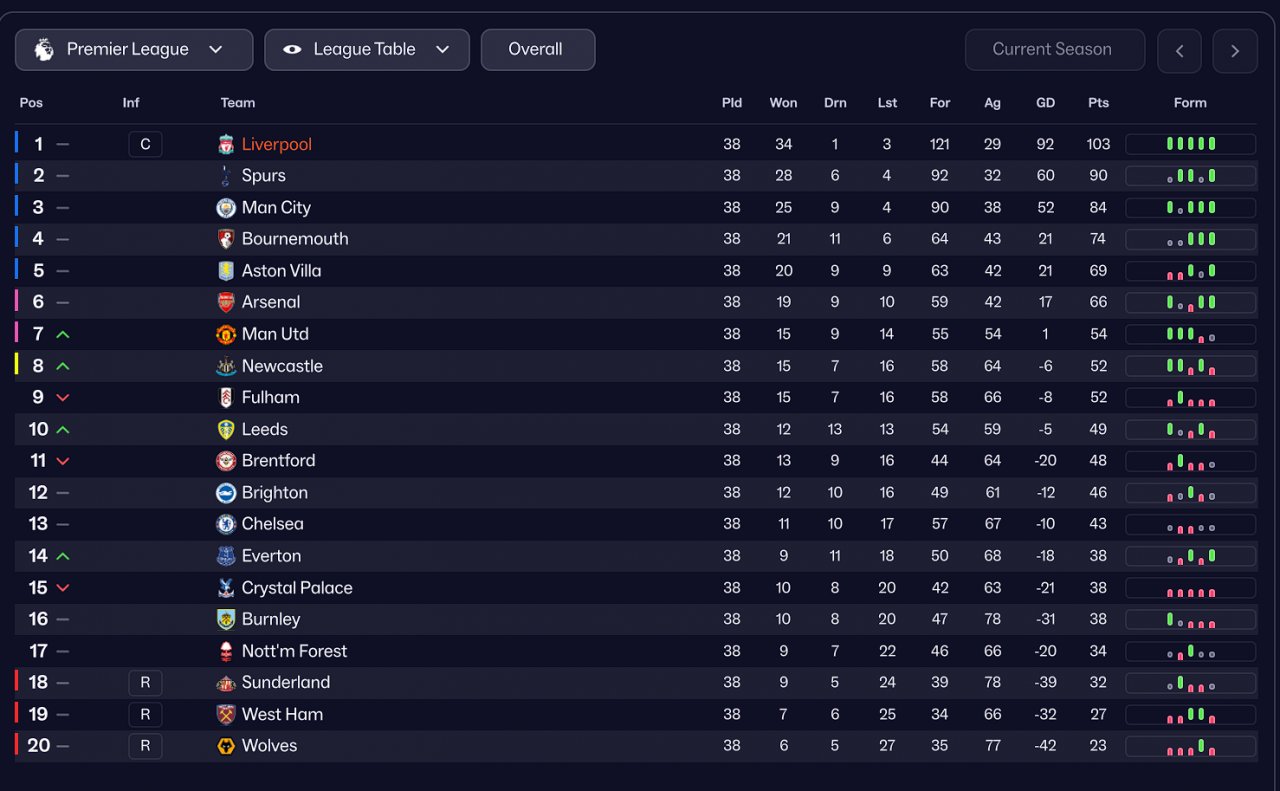Image resolution: width=1280 pixels, height=791 pixels.
Task: Click the Current Season button
Action: pyautogui.click(x=1054, y=49)
